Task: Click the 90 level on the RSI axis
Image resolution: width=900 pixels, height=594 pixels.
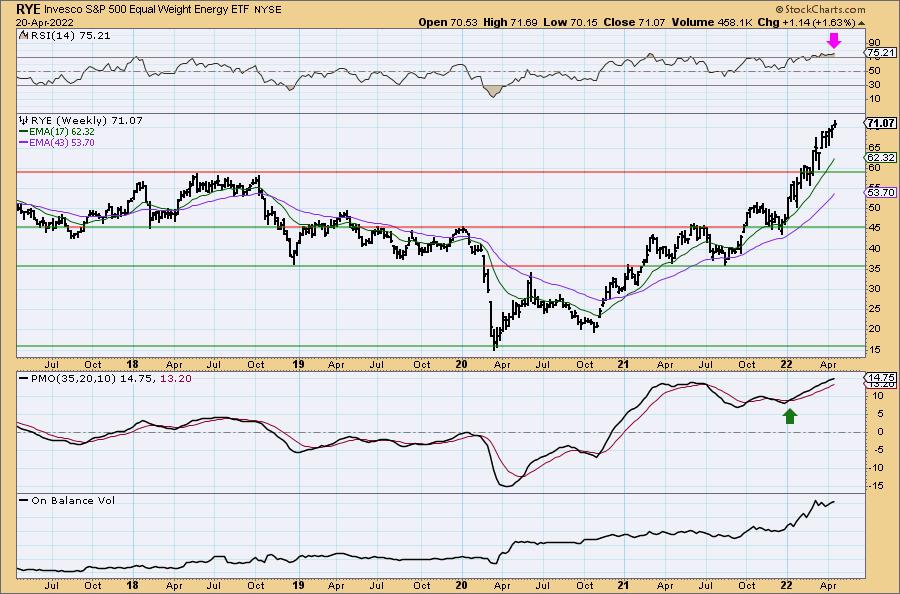Action: click(875, 43)
